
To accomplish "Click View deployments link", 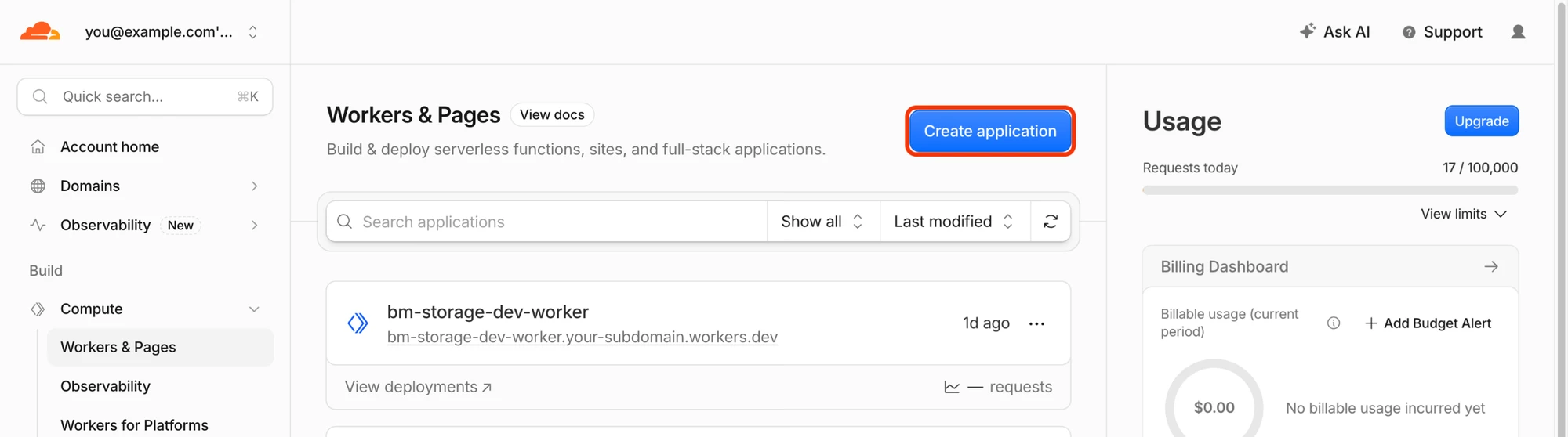I will click(418, 387).
